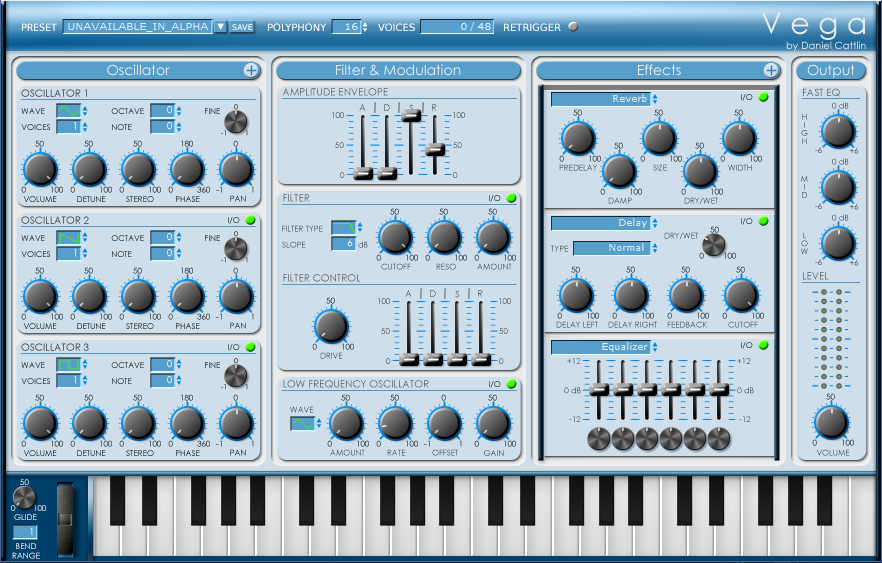Click the Oscillator section header
The height and width of the screenshot is (563, 882).
138,70
